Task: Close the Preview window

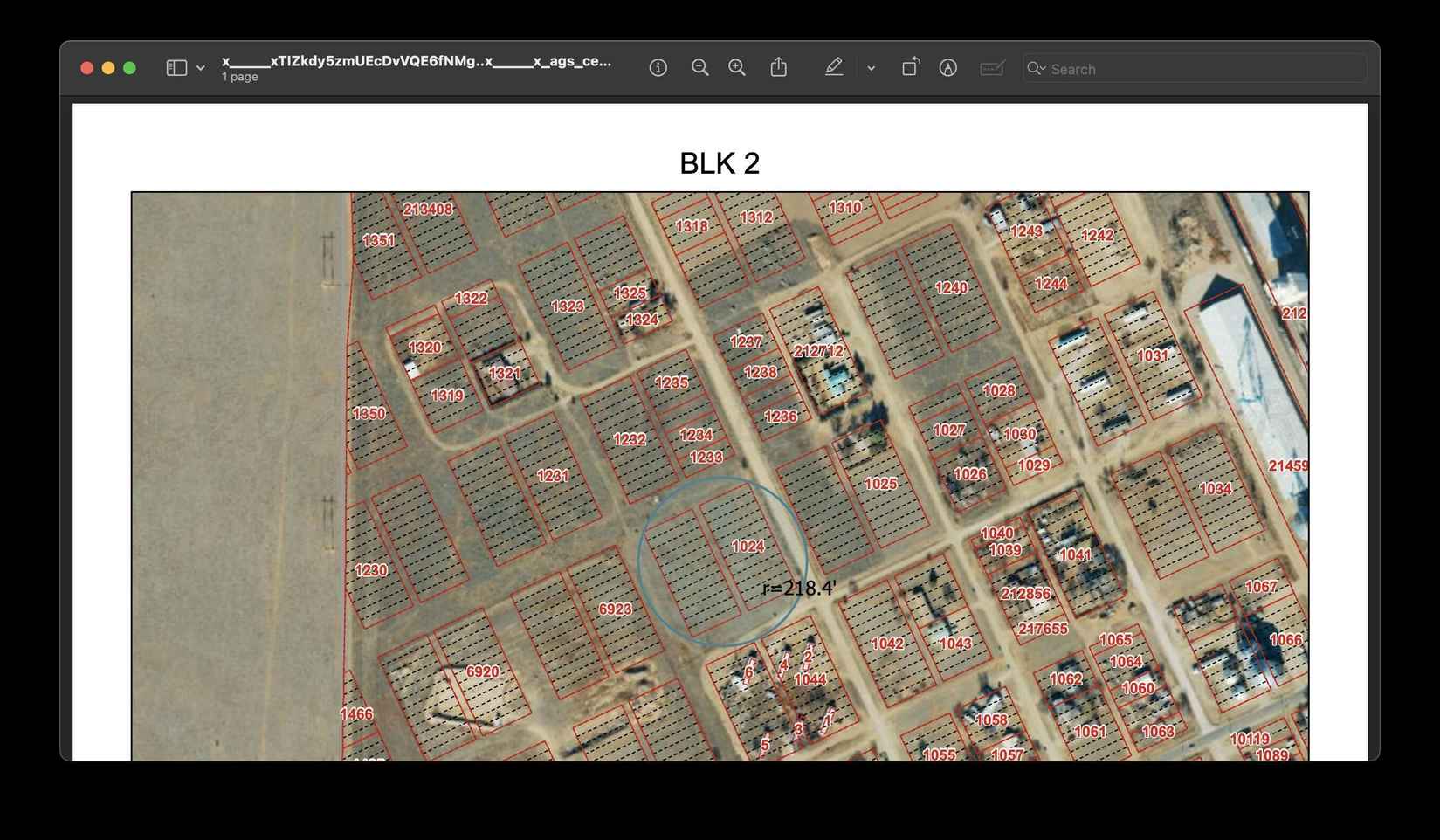Action: [x=86, y=68]
